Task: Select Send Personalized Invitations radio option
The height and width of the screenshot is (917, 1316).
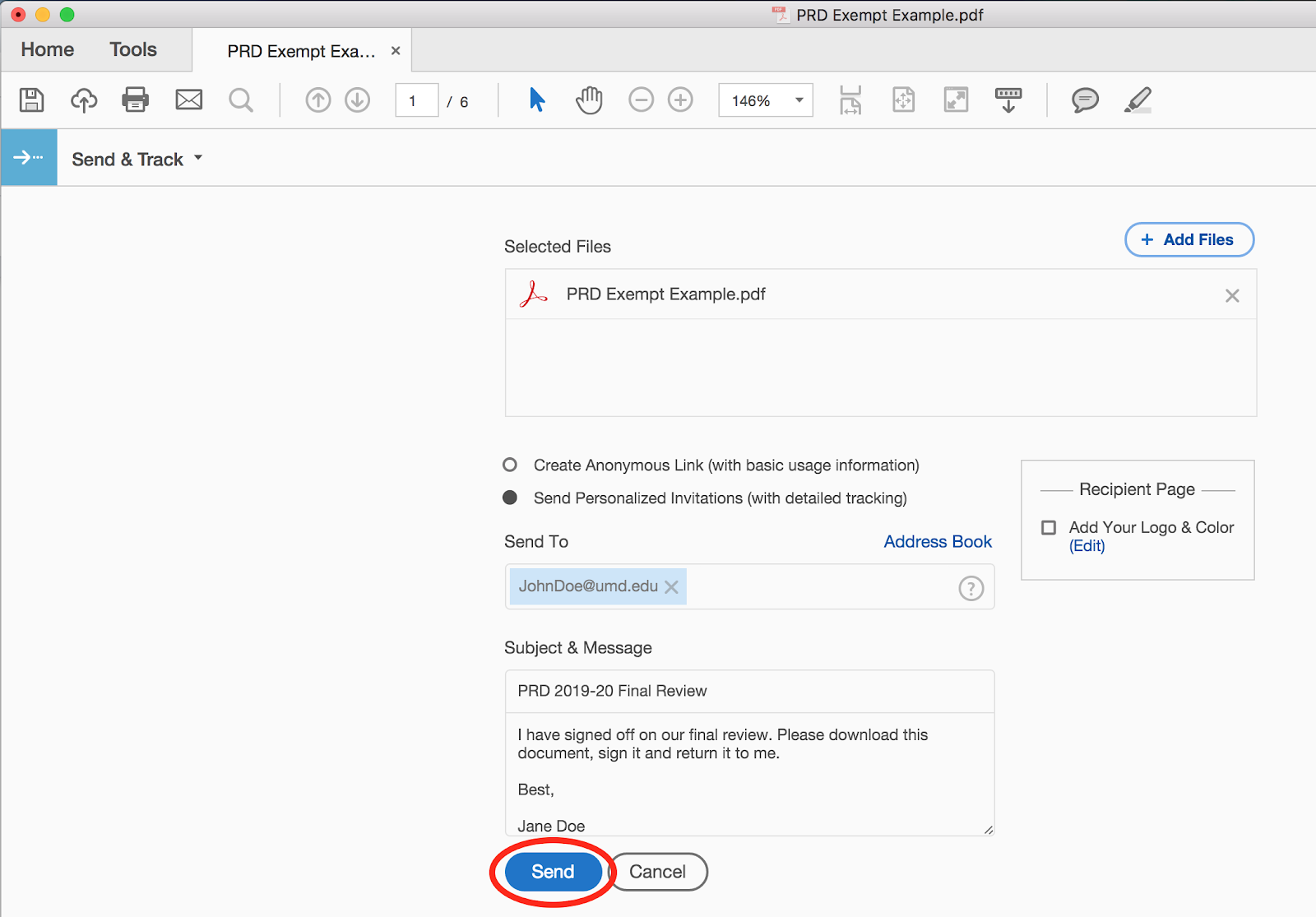Action: 510,498
